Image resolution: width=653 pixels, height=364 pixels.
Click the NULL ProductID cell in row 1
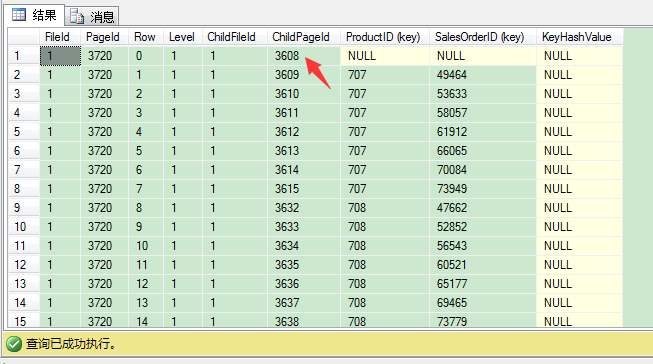(385, 56)
